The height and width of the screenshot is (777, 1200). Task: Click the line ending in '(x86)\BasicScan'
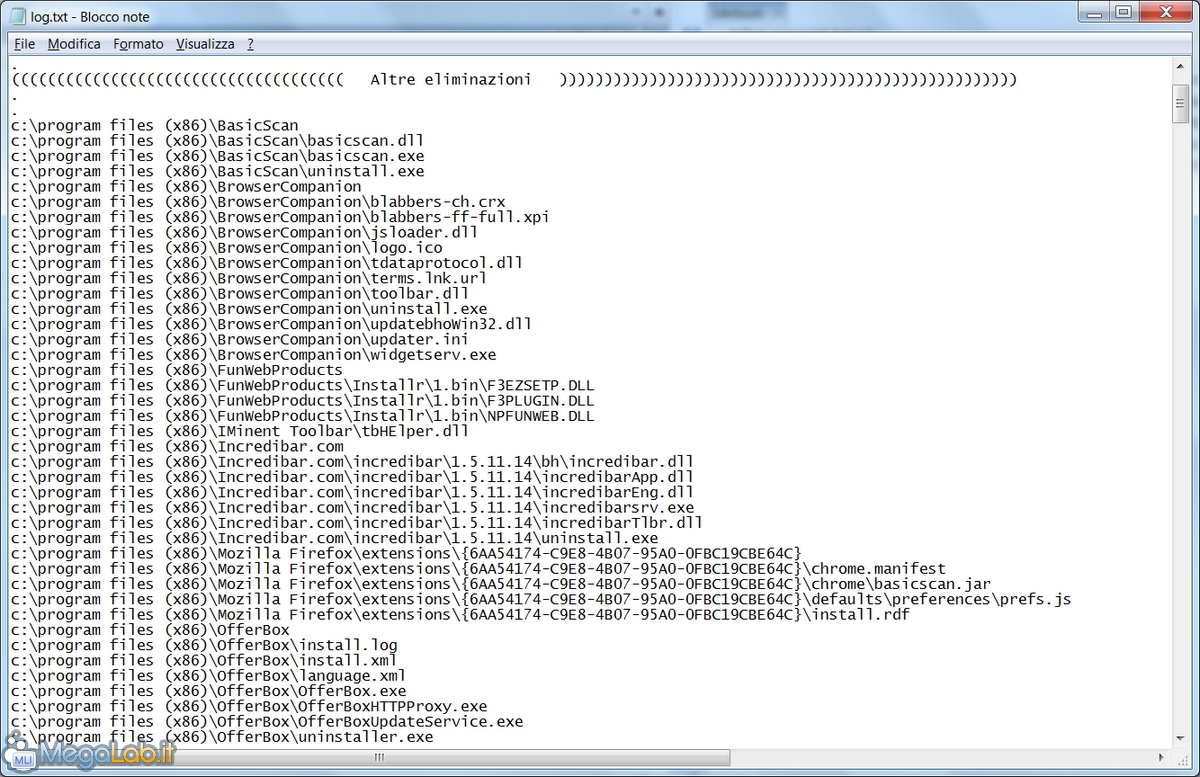coord(155,125)
